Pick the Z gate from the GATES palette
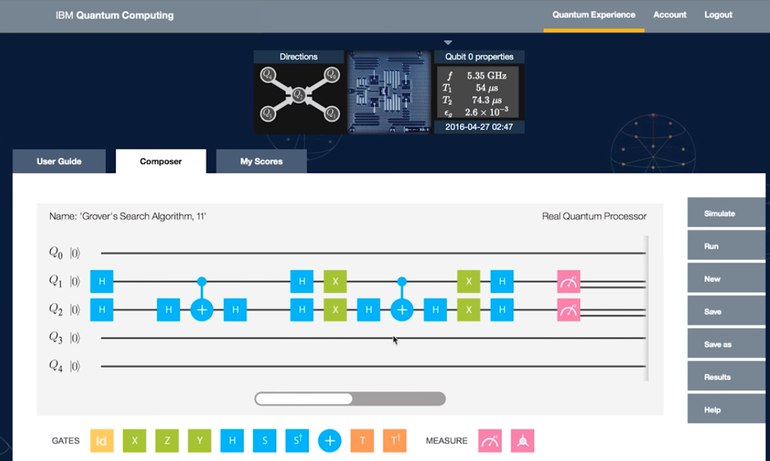Image resolution: width=770 pixels, height=461 pixels. 167,440
